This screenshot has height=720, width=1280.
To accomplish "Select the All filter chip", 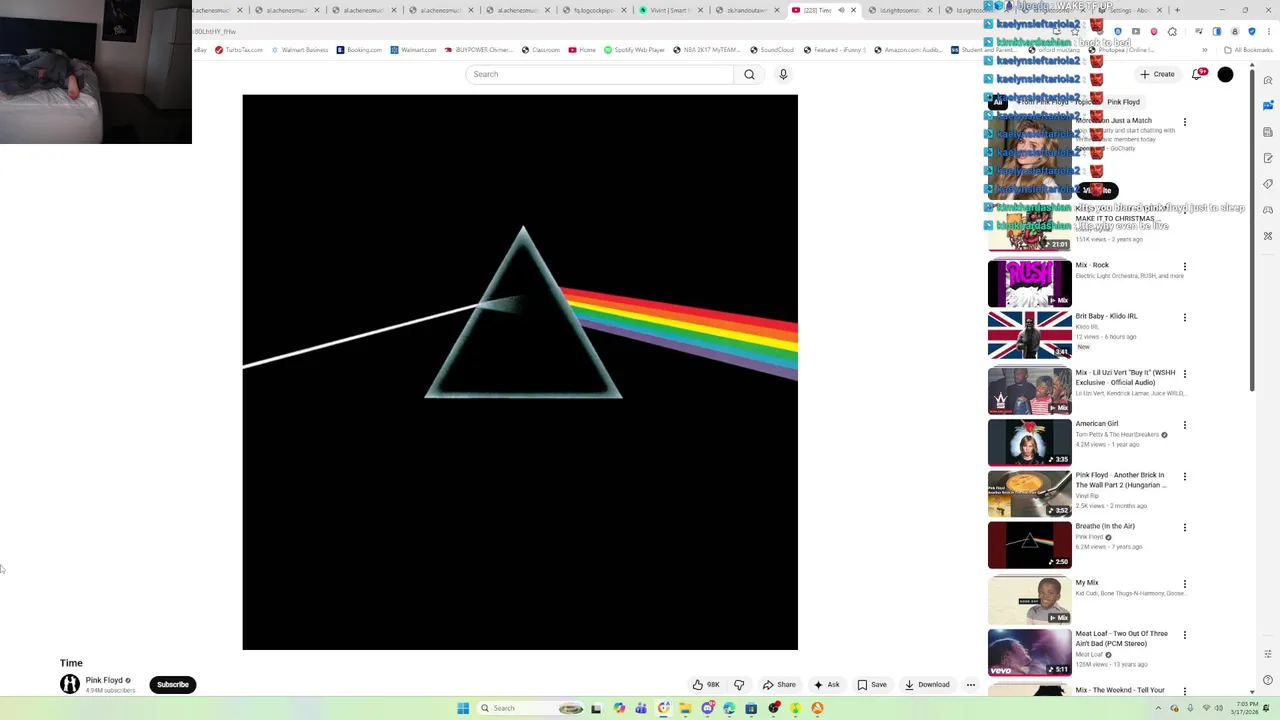I will point(998,102).
